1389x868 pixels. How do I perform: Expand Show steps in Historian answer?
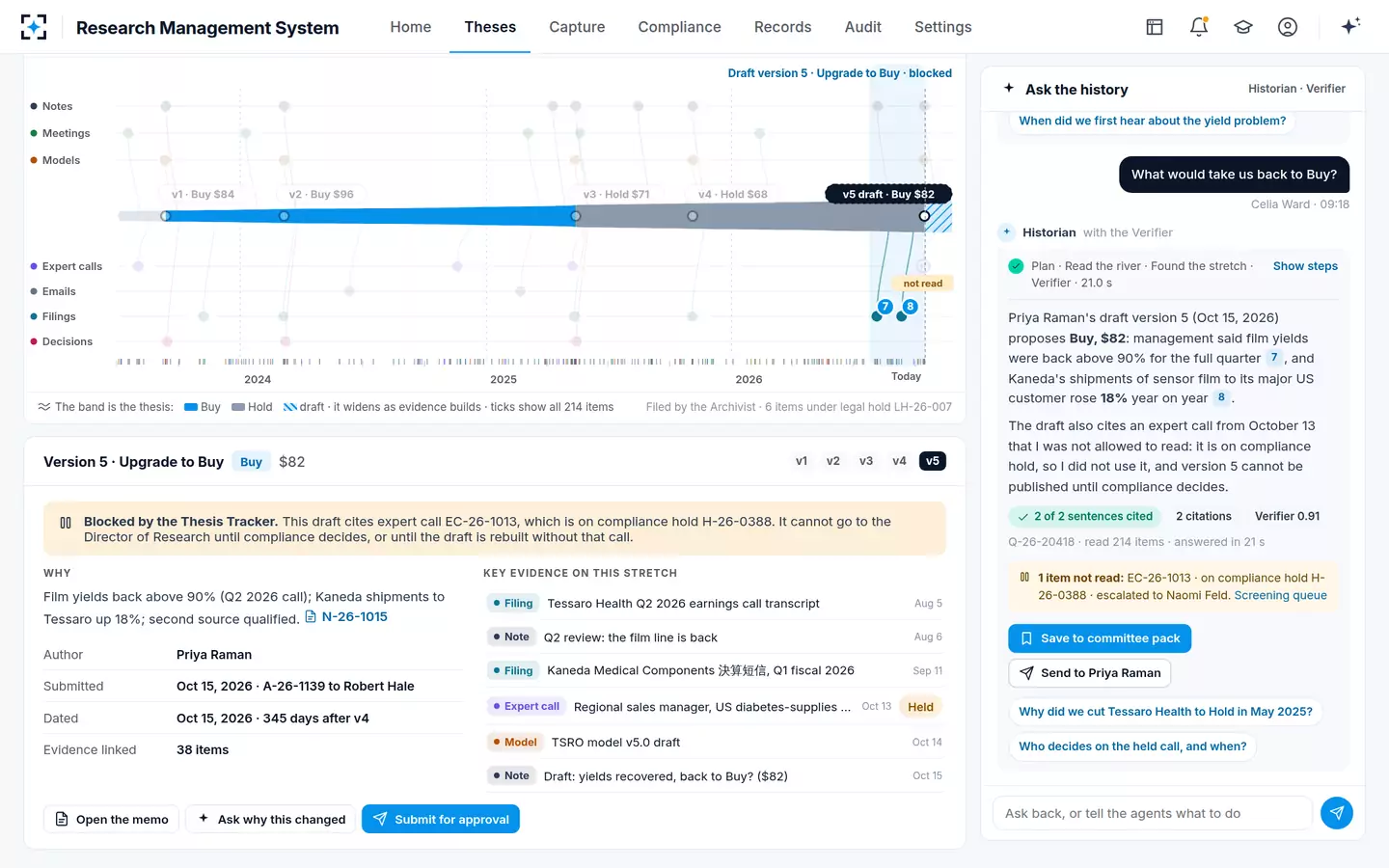[x=1305, y=266]
